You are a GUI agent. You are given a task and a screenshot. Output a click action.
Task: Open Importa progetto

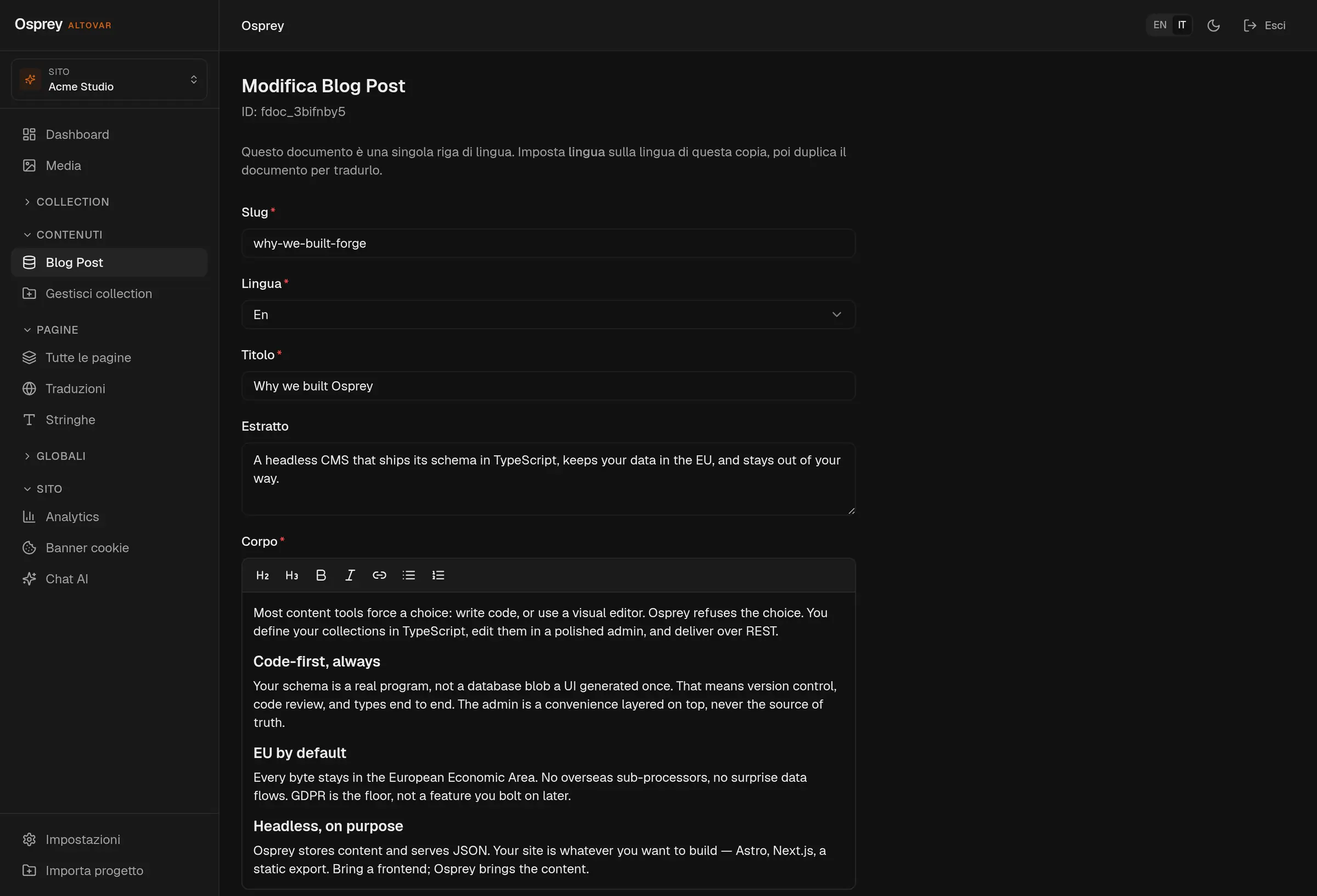[109, 871]
